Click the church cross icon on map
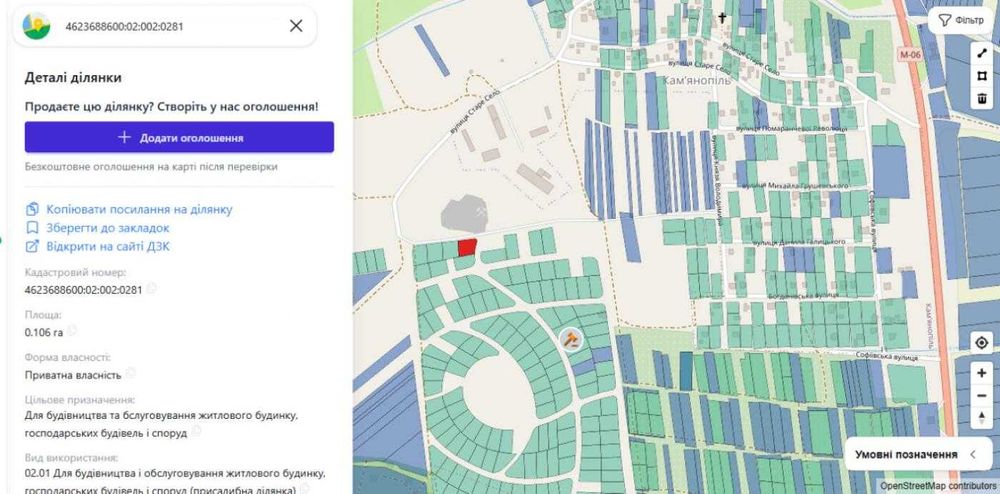The image size is (1000, 494). (722, 18)
